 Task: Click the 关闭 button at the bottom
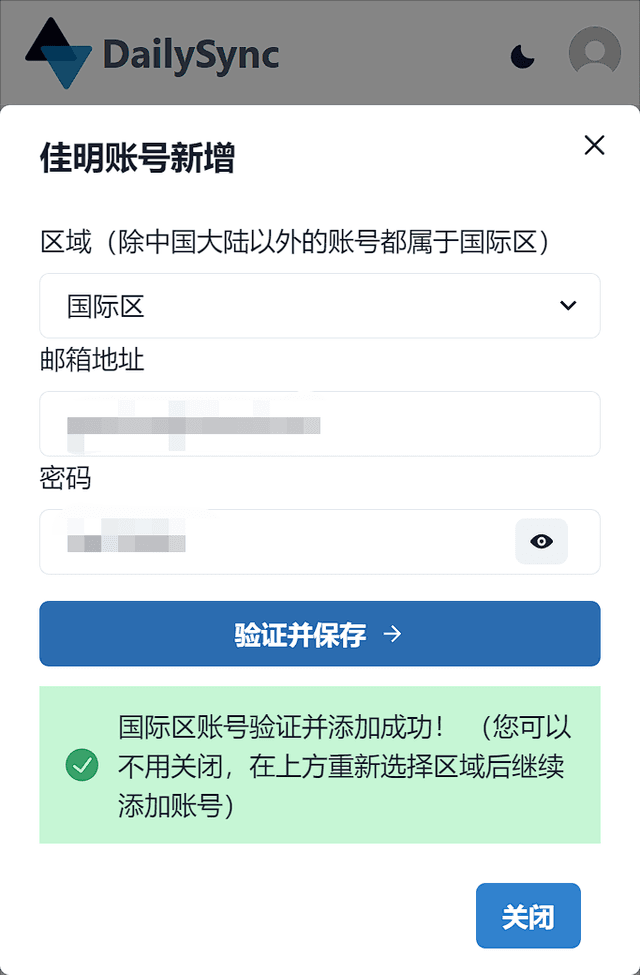pos(528,915)
